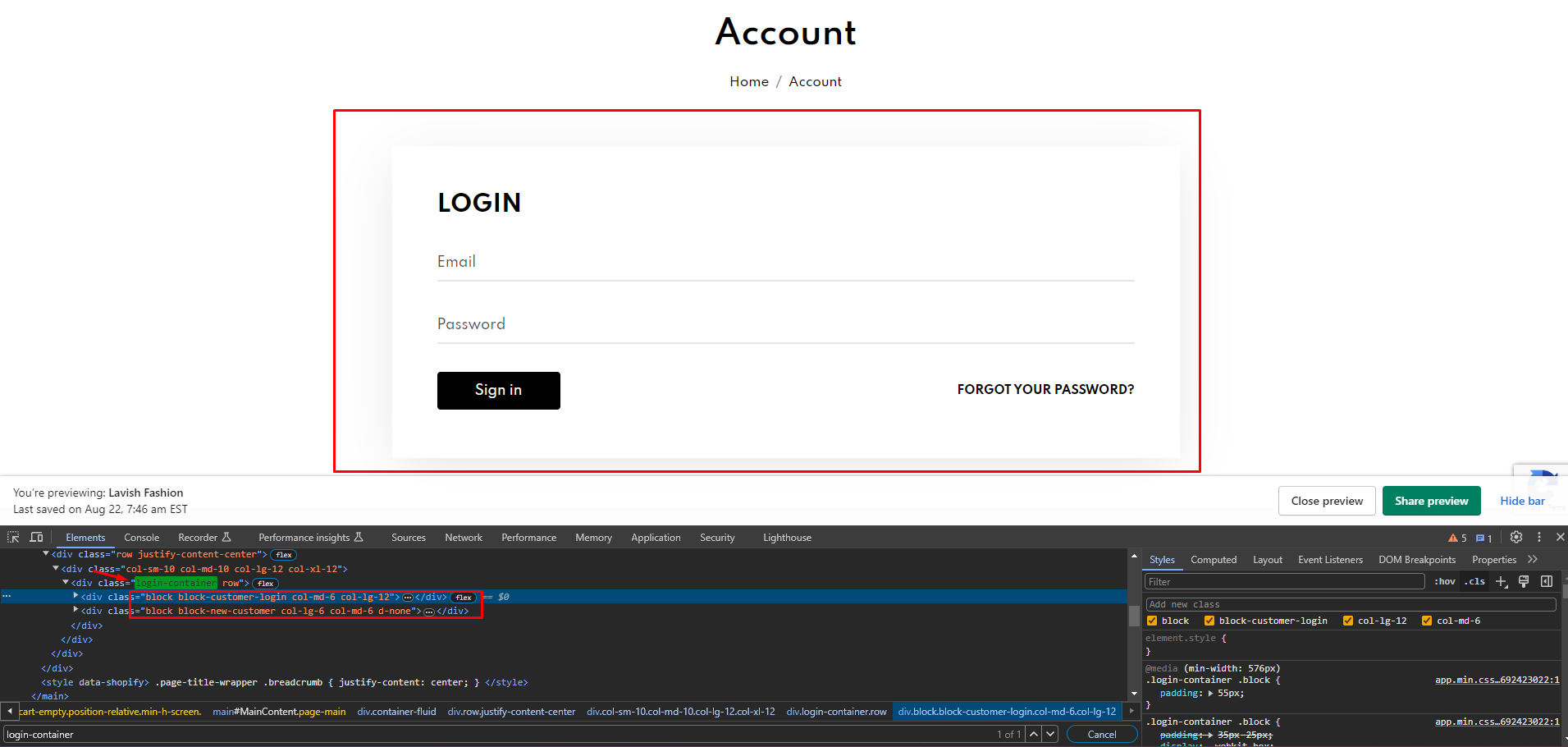The image size is (1568, 747).
Task: Cancel the DevTools element search
Action: point(1101,734)
